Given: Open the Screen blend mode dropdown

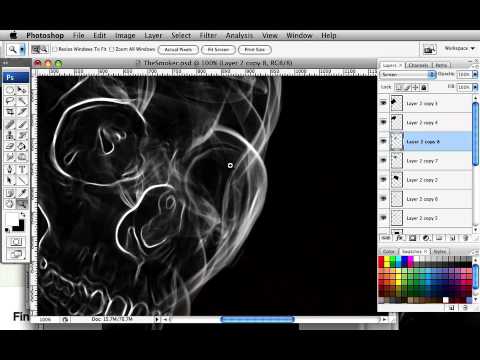Looking at the screenshot, I should [x=408, y=74].
